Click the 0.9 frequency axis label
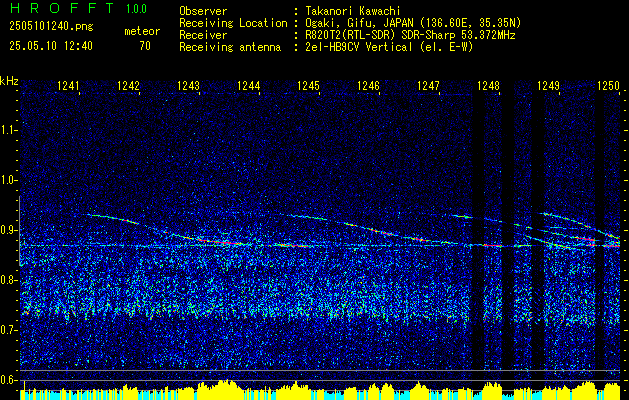The height and width of the screenshot is (400, 629). 9,230
